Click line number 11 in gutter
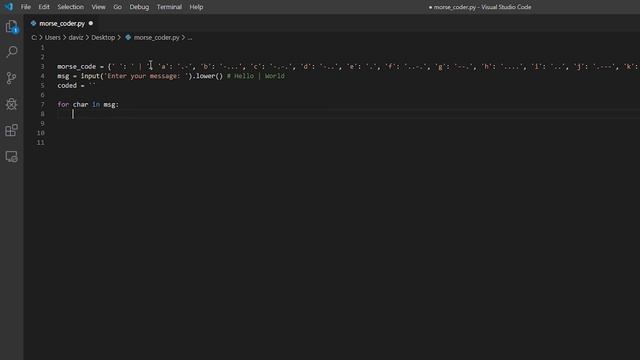640x360 pixels. click(x=41, y=142)
